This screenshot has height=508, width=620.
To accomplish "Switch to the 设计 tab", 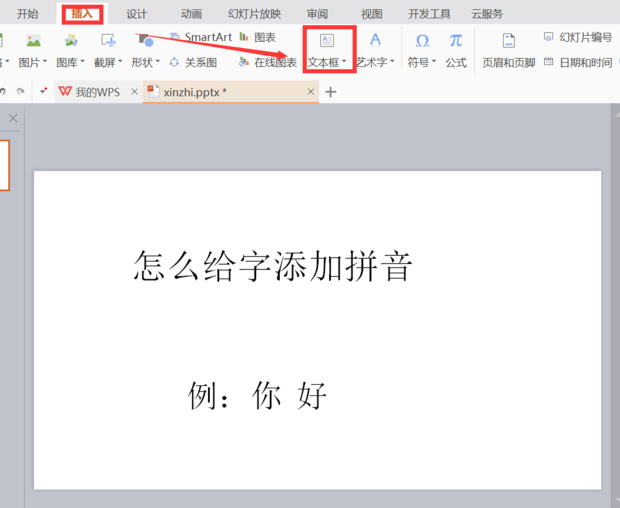I will click(x=136, y=14).
